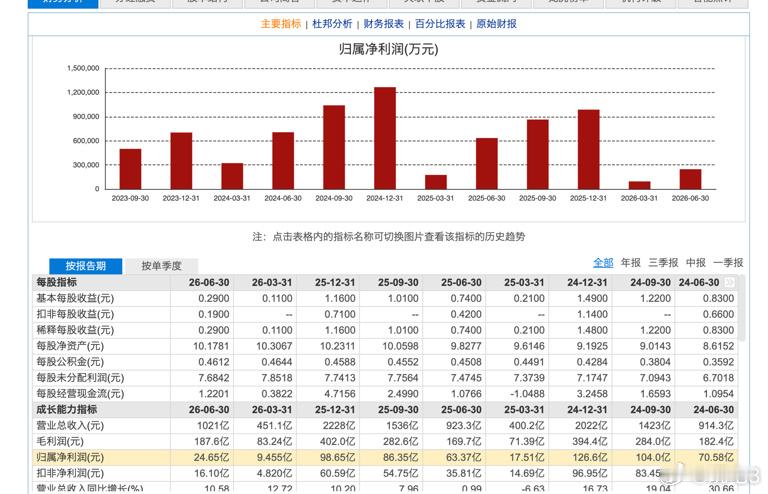Filter reports by 中报
Viewport: 768px width, 494px height.
click(696, 263)
